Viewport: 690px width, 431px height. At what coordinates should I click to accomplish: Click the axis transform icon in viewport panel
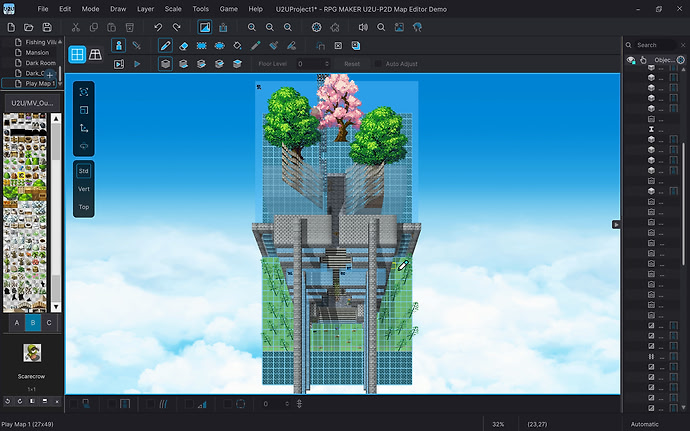[x=84, y=128]
